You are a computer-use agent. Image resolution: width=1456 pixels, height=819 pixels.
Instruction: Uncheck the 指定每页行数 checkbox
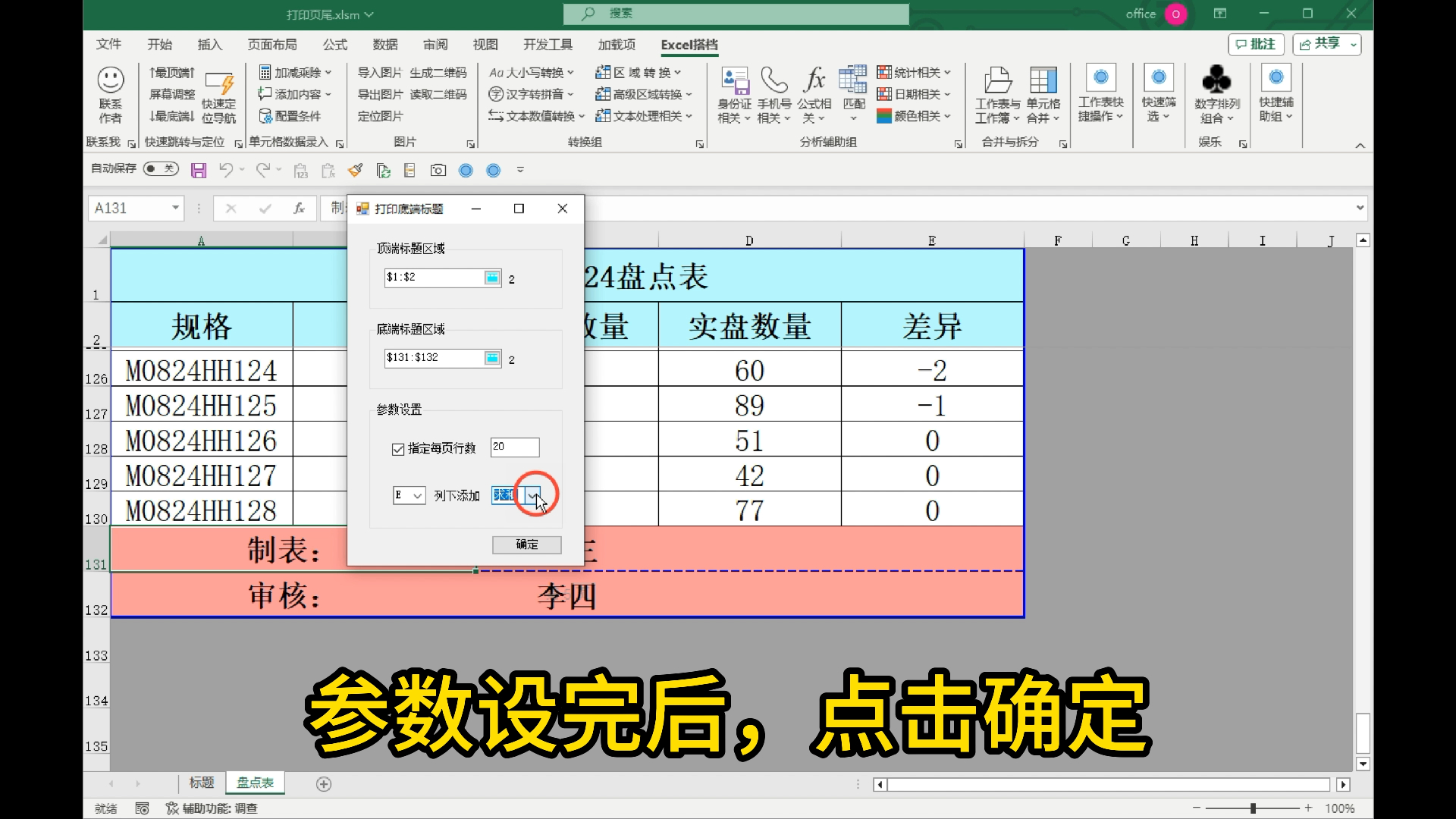399,449
